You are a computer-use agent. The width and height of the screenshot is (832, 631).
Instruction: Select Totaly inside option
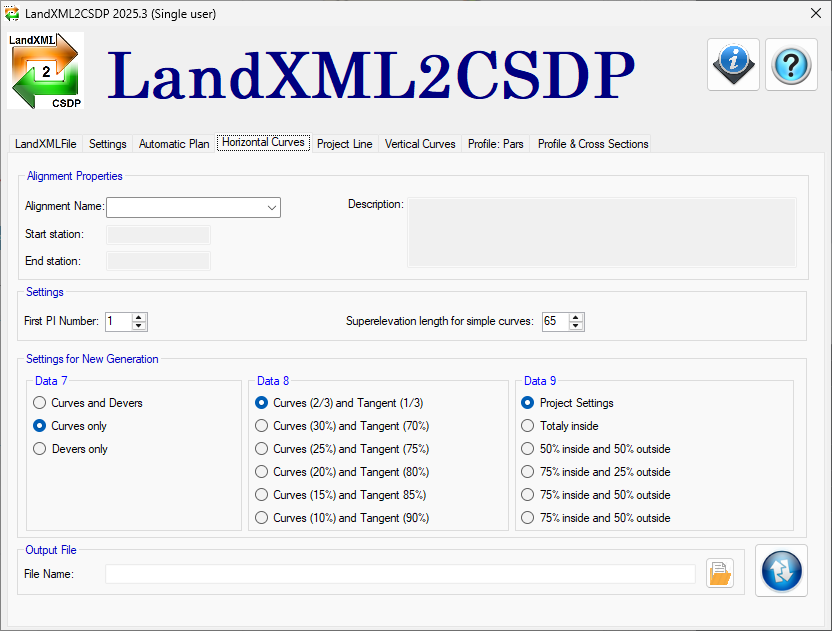point(529,426)
